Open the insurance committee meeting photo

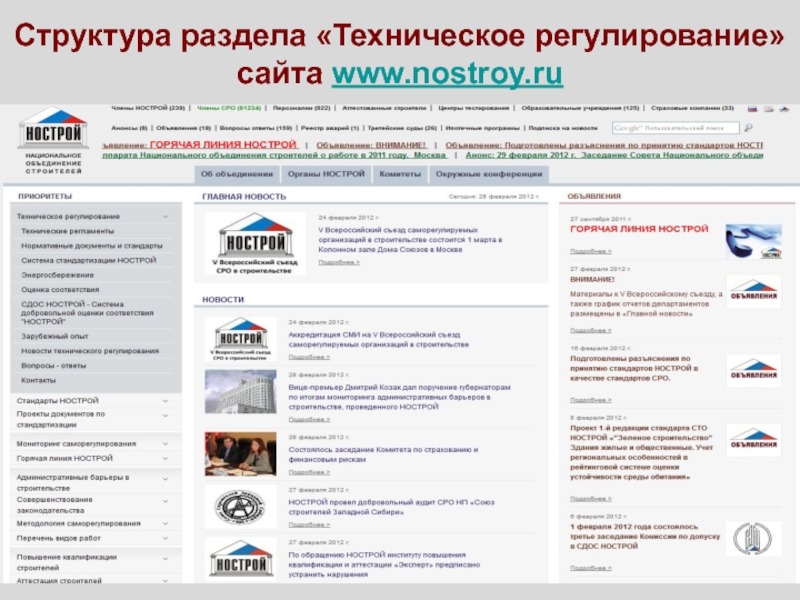pos(240,454)
